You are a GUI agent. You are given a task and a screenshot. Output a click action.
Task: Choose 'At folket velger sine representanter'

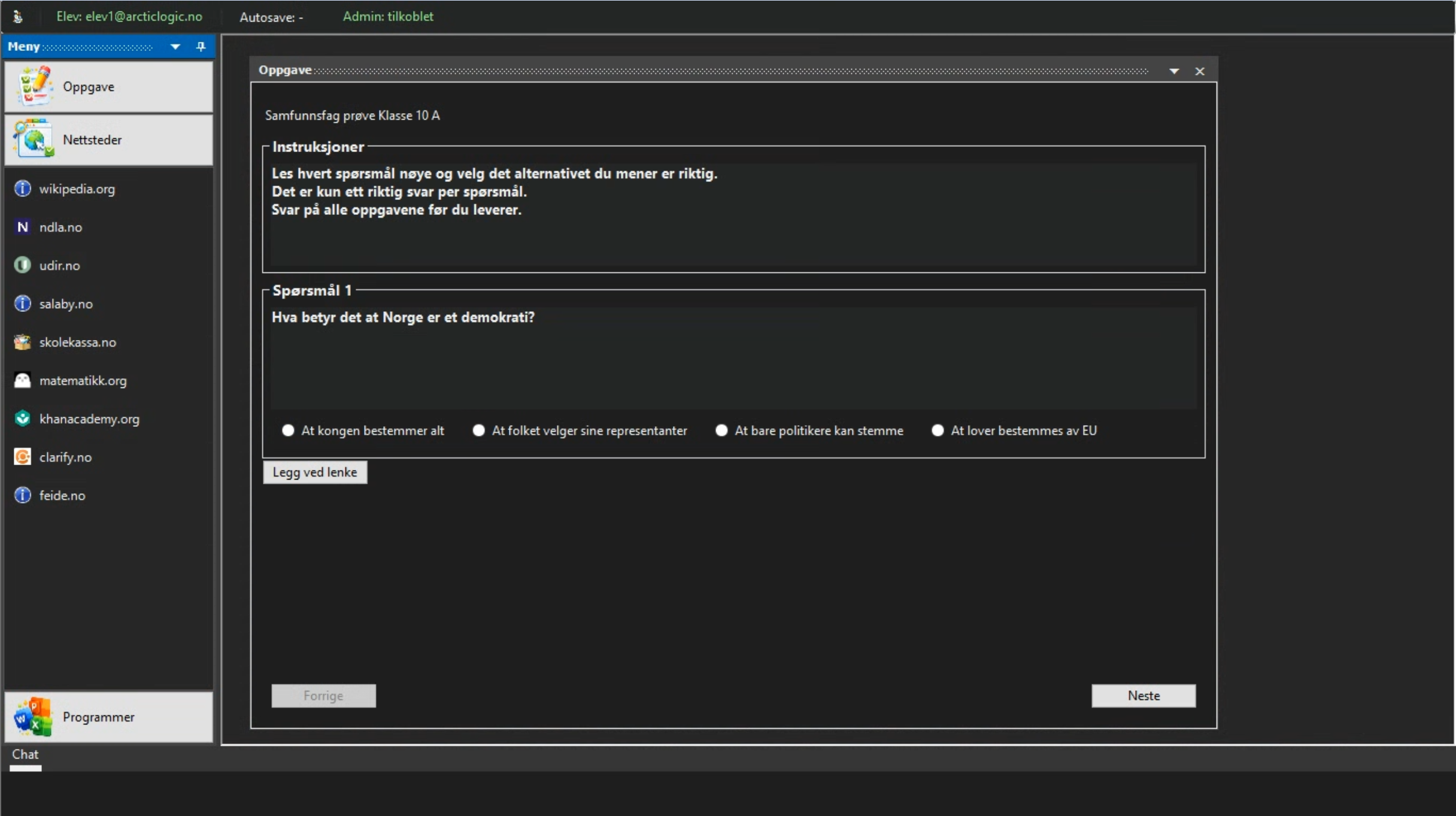click(478, 430)
